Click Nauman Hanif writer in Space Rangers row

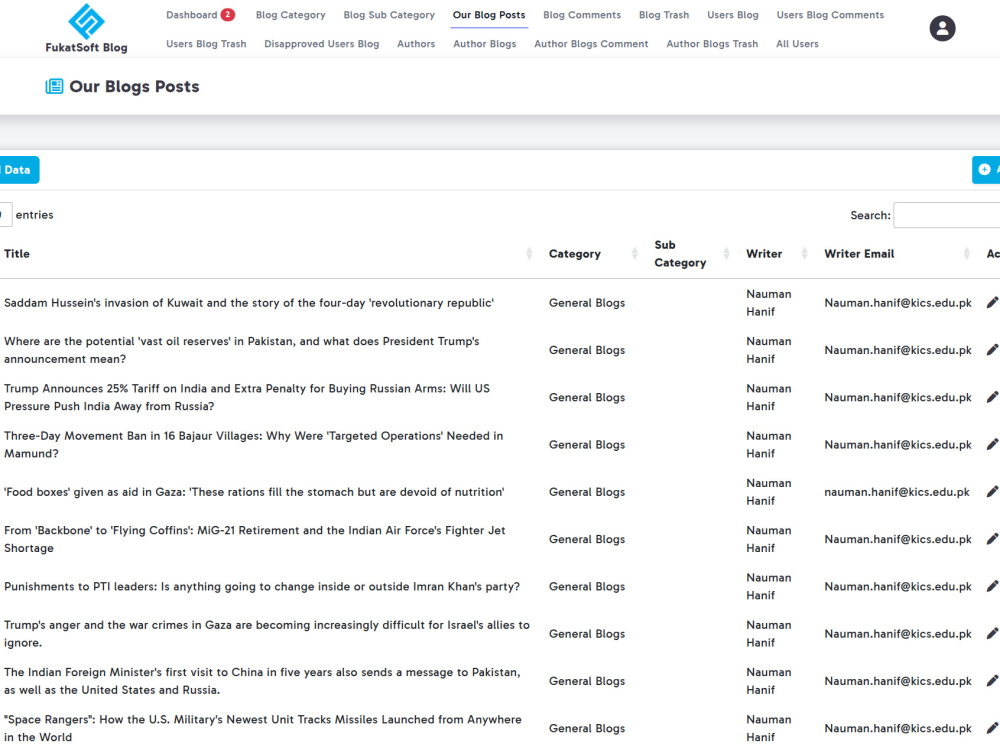pyautogui.click(x=768, y=728)
